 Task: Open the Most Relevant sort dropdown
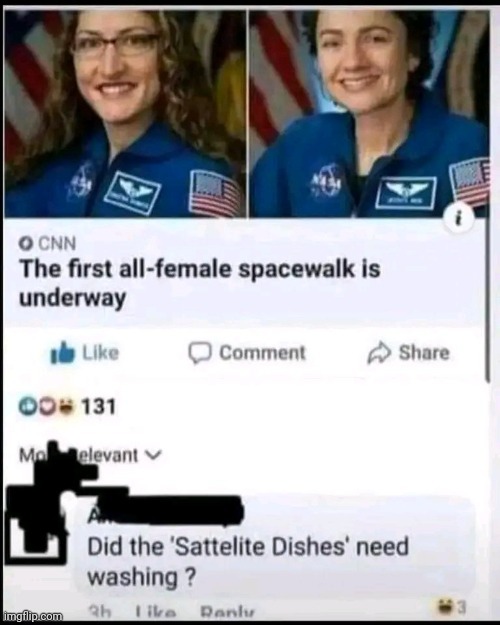coord(91,454)
